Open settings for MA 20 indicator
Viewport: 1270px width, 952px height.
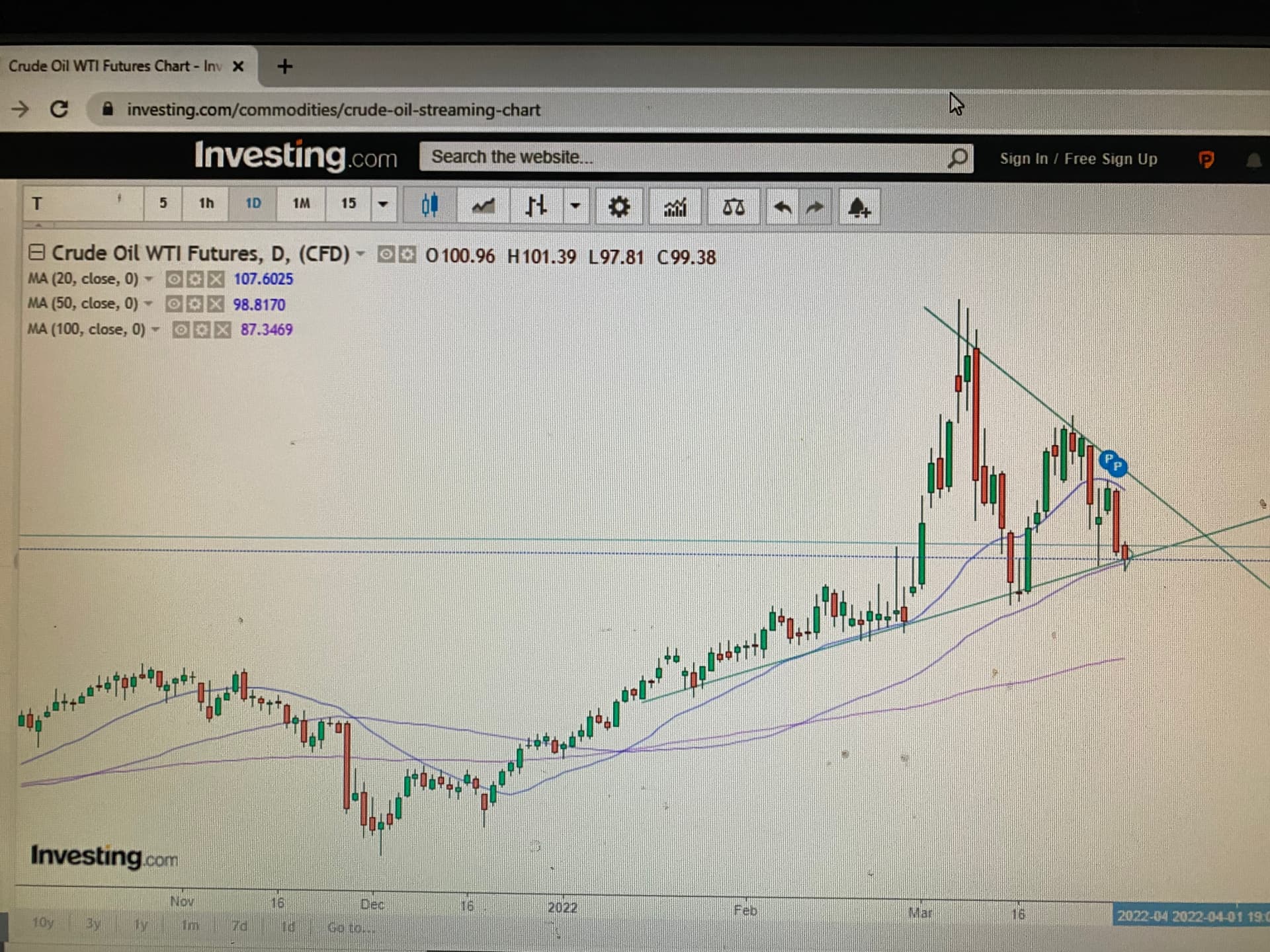(x=194, y=279)
